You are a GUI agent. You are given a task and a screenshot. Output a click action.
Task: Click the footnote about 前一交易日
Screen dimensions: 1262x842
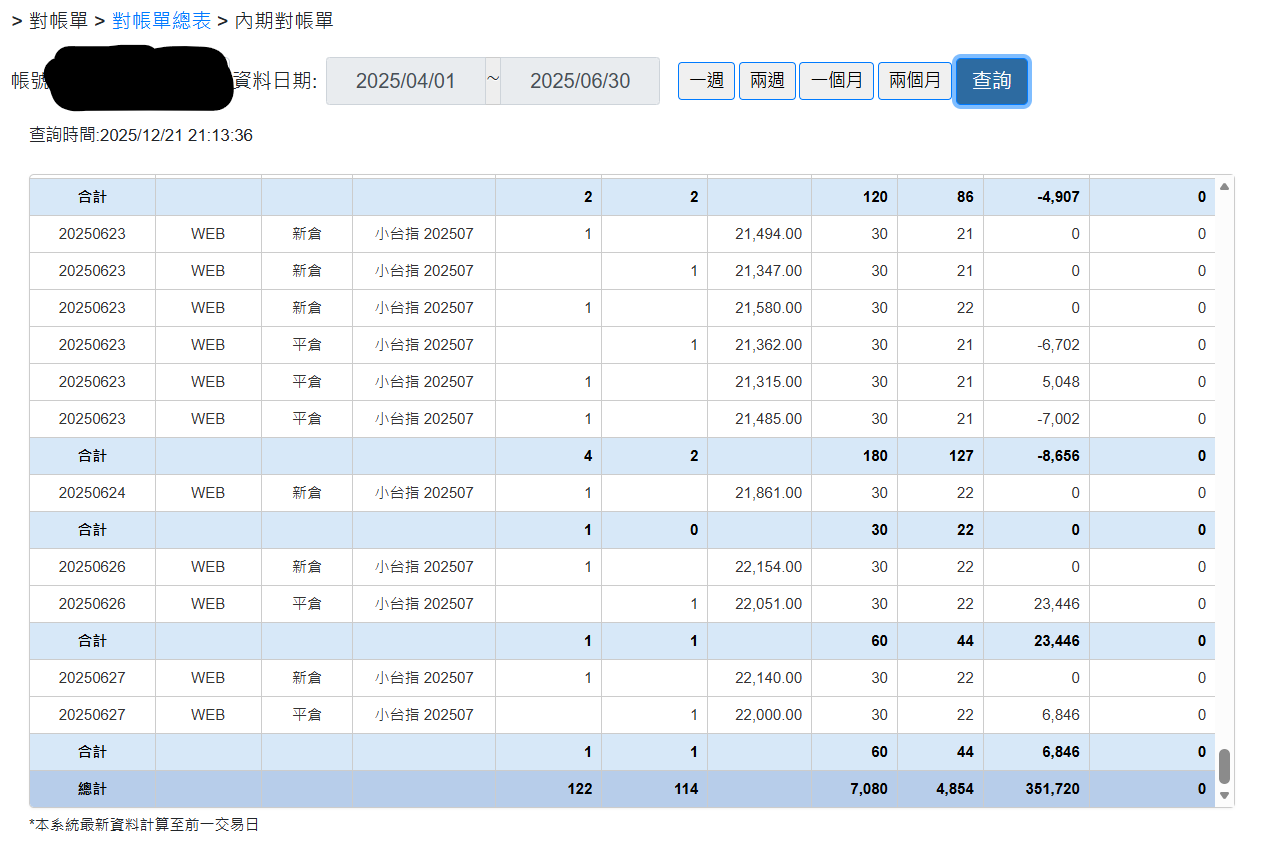coord(144,825)
